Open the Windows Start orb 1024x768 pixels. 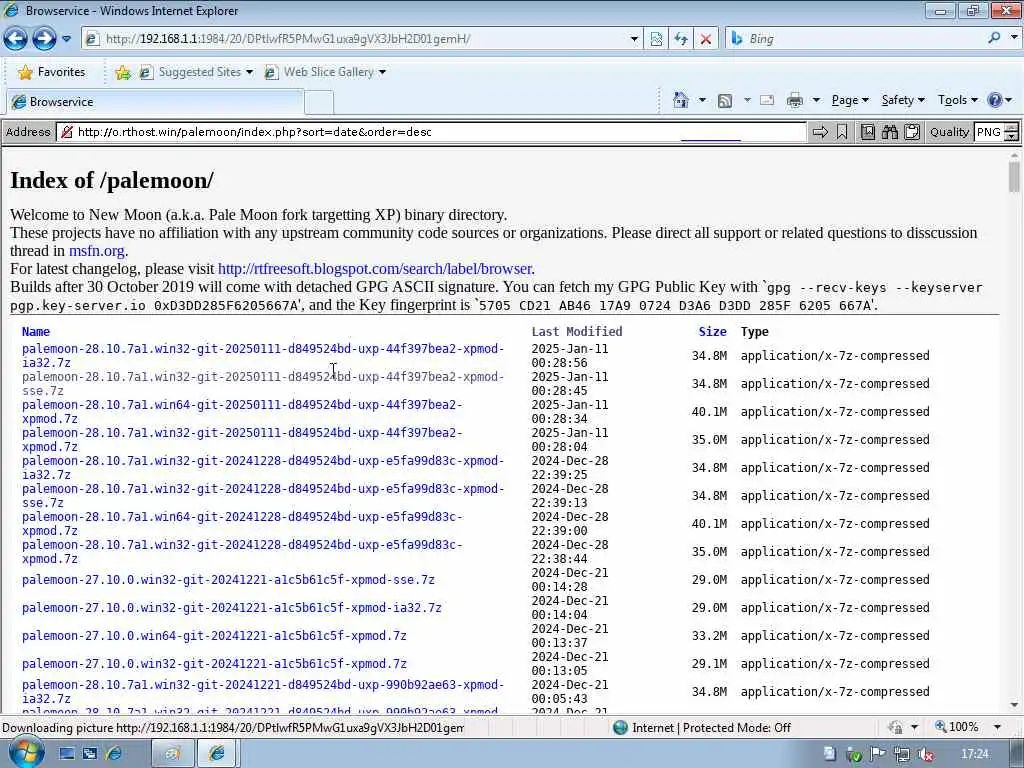[x=26, y=752]
